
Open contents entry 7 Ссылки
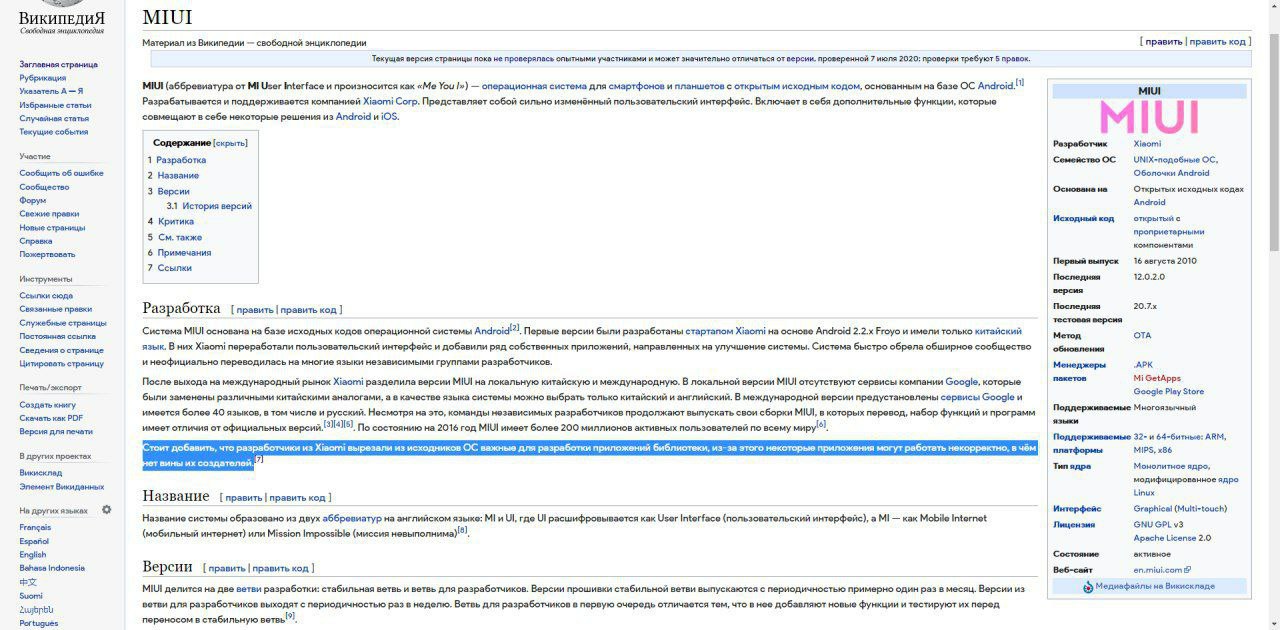click(x=174, y=268)
